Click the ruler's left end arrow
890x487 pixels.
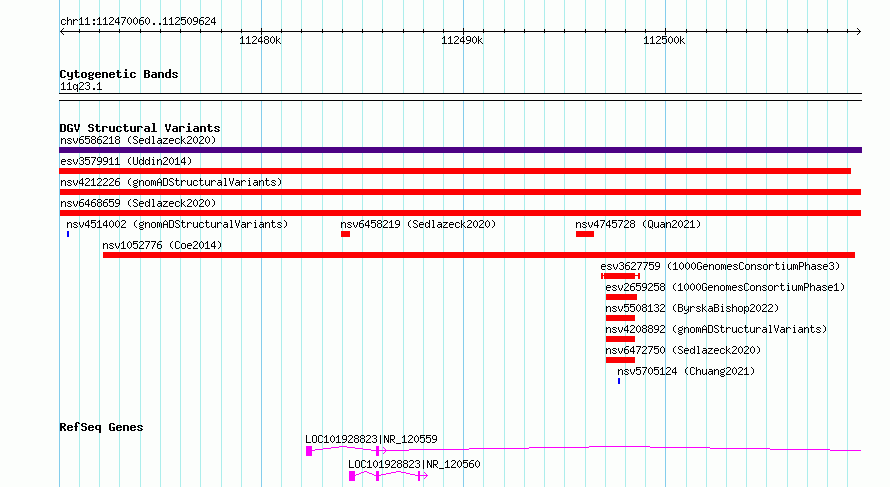click(62, 31)
